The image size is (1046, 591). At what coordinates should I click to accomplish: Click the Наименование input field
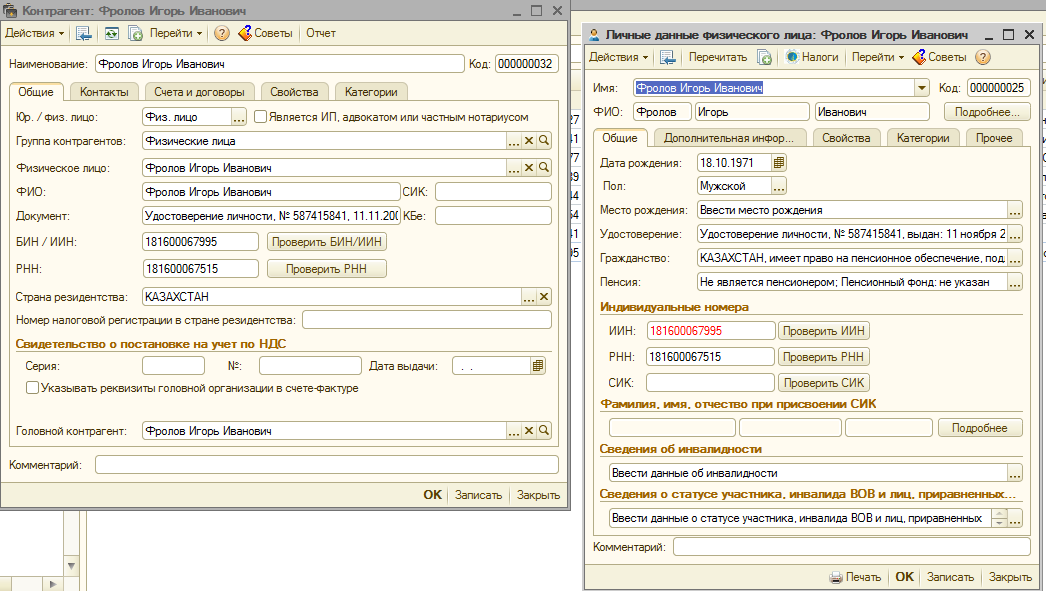point(280,64)
